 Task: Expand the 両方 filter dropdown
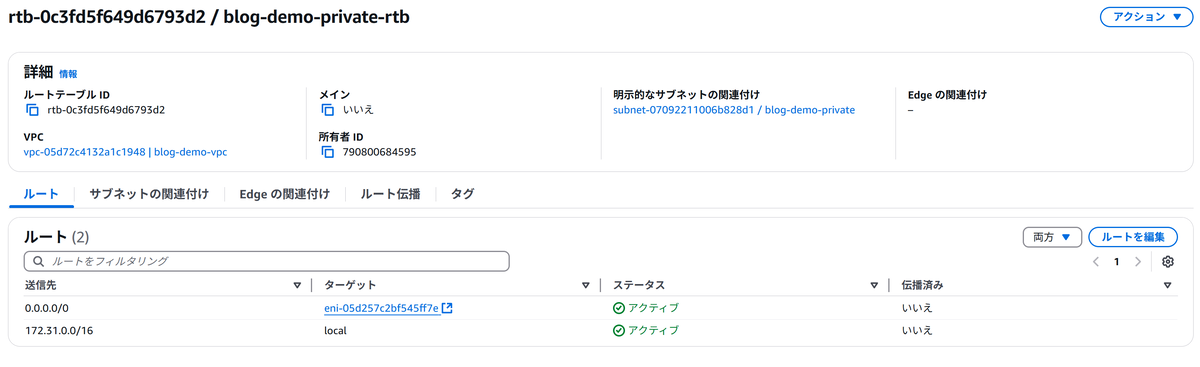[x=1052, y=237]
